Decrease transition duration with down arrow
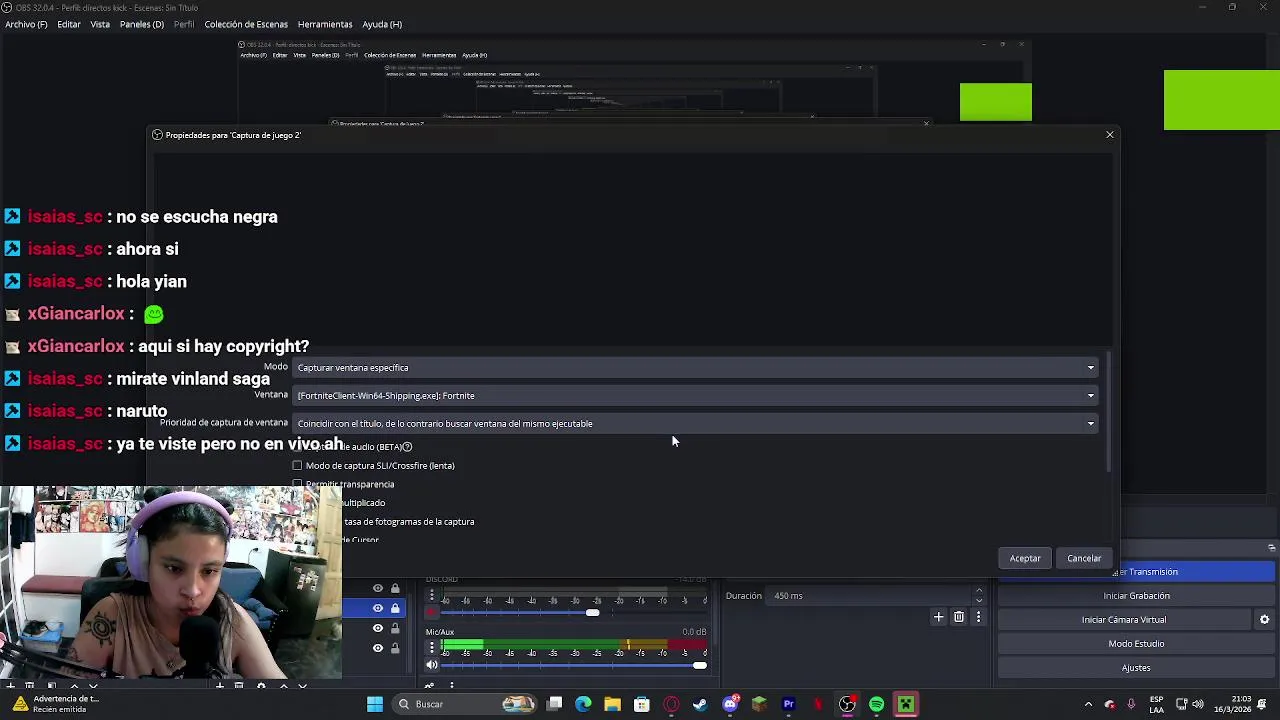1280x720 pixels. [x=979, y=600]
